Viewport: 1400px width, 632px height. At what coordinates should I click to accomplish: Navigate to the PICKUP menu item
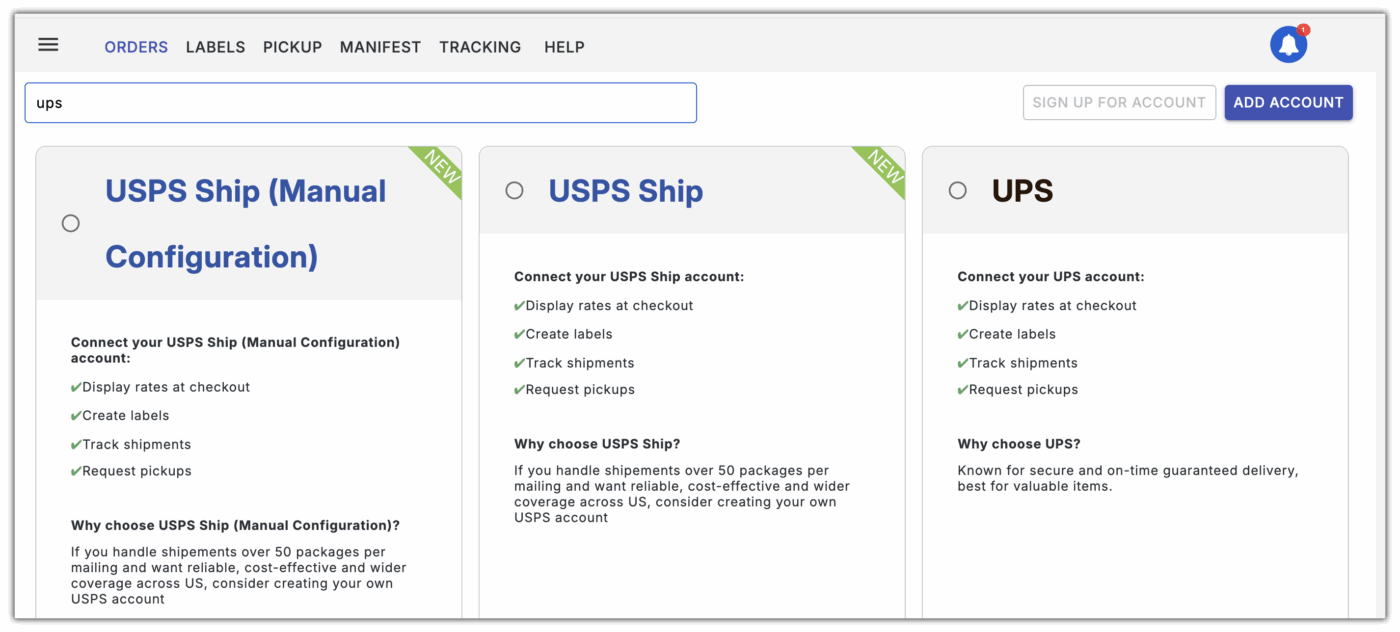[x=292, y=47]
